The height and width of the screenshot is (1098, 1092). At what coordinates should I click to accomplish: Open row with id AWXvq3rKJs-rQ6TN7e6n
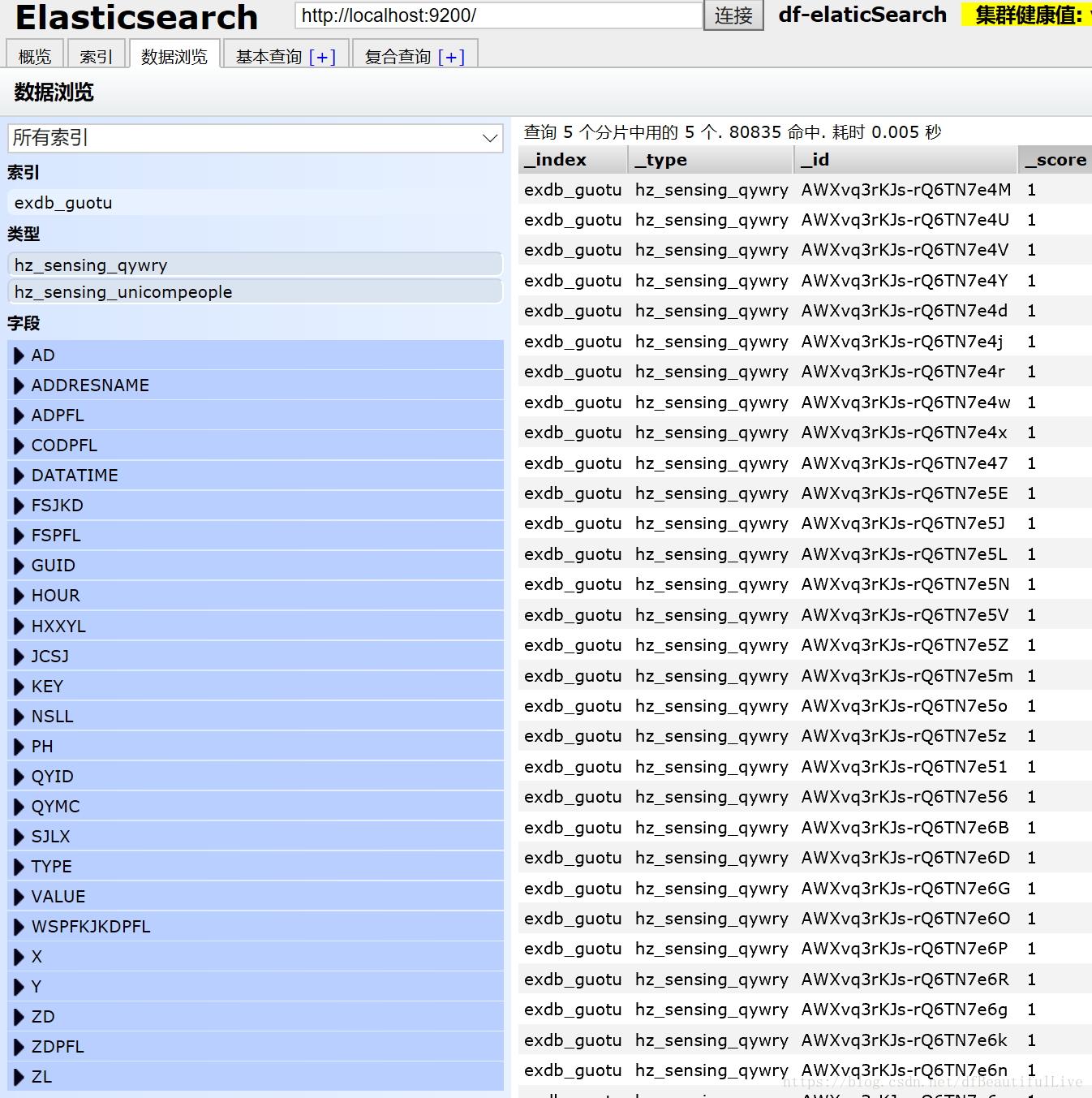click(805, 1070)
